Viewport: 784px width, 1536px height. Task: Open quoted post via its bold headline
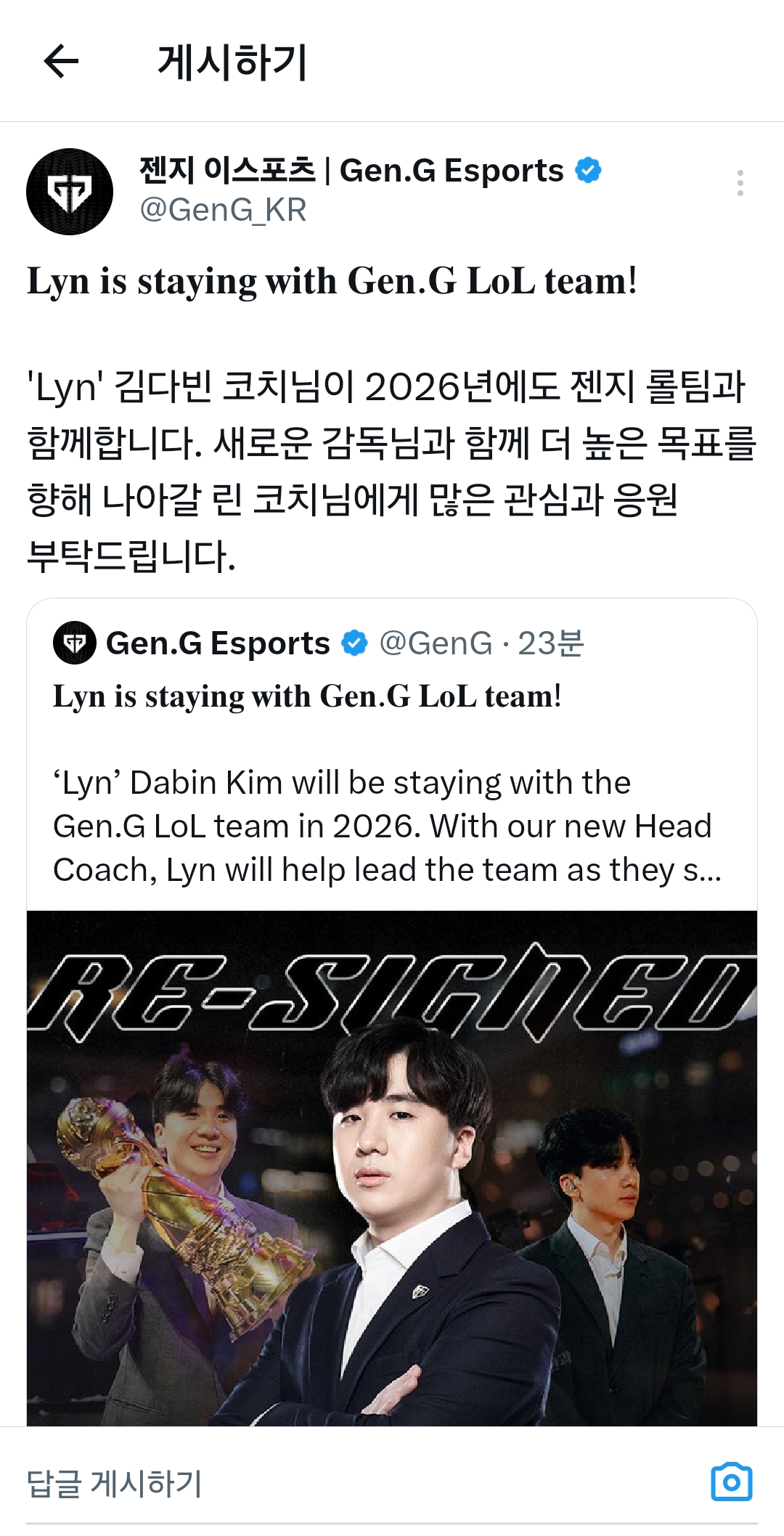point(307,696)
